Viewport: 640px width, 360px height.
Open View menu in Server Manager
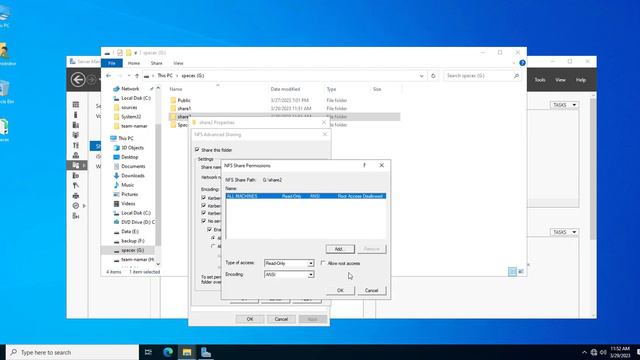pyautogui.click(x=560, y=80)
